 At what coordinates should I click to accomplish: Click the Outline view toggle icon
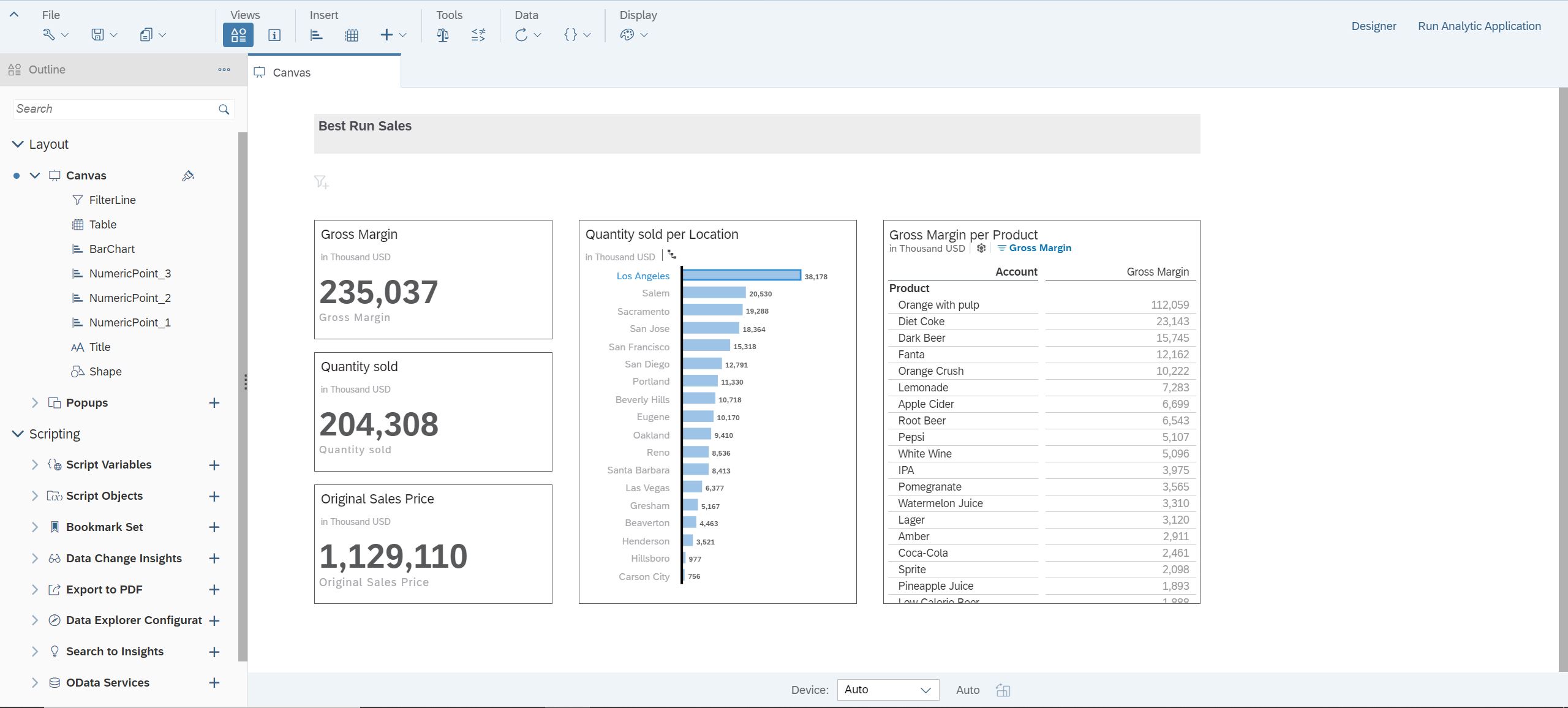point(238,35)
